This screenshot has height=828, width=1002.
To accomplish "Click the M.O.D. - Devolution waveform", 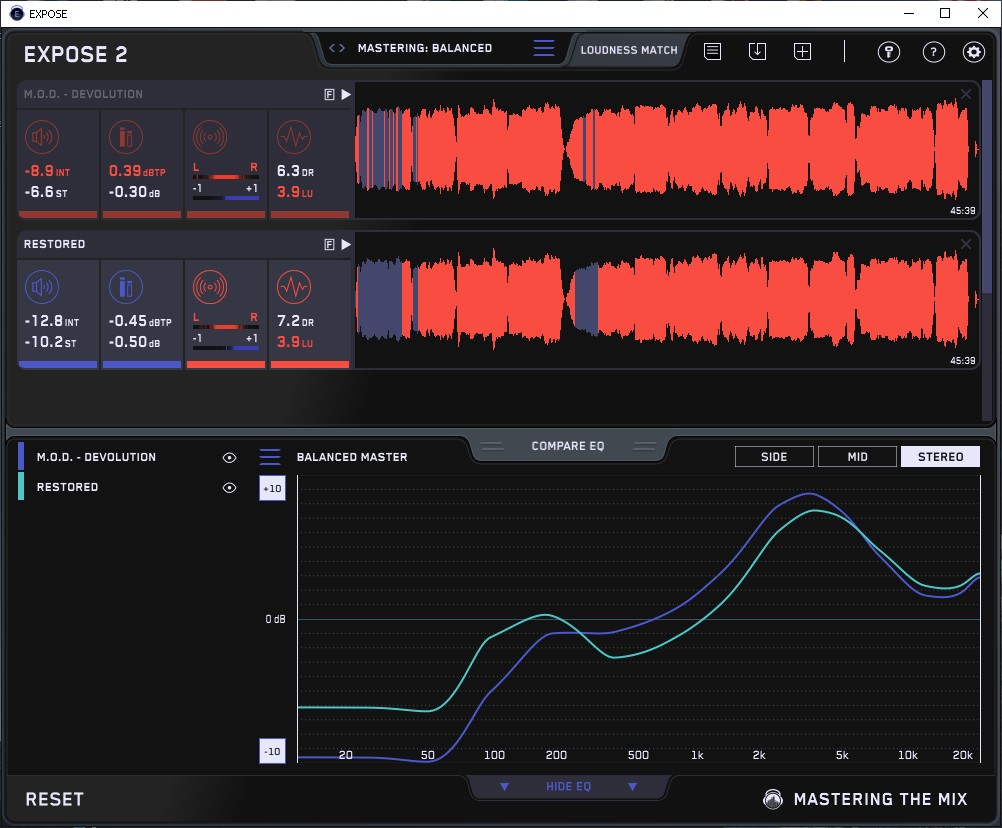I will click(667, 150).
